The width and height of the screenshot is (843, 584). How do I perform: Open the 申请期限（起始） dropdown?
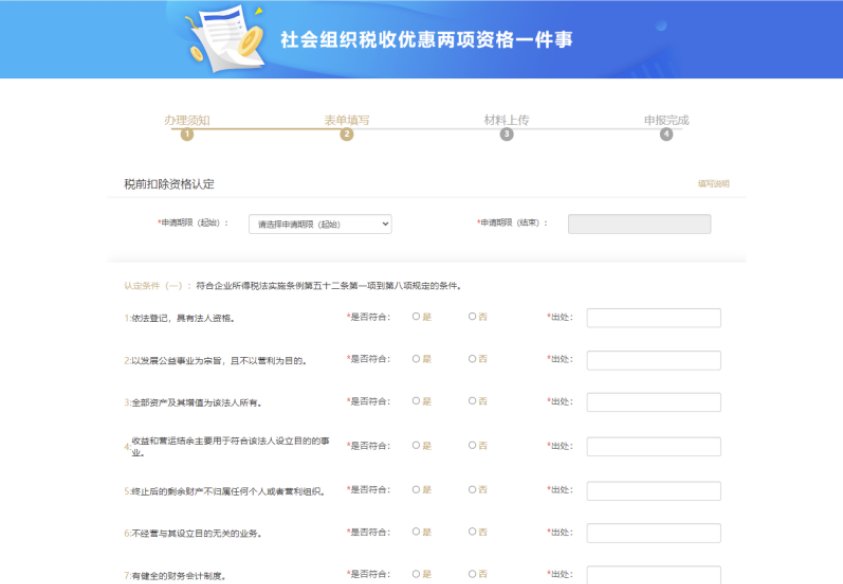coord(320,224)
